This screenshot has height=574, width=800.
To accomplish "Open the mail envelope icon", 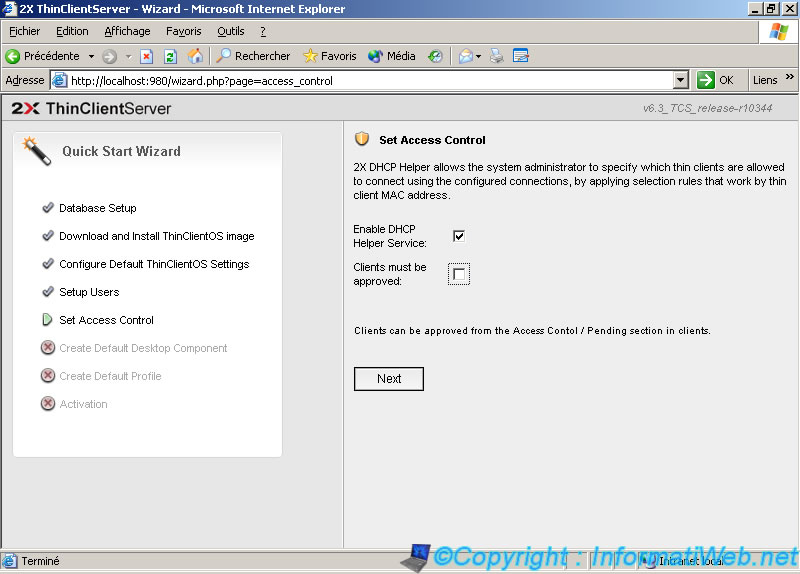I will 465,56.
